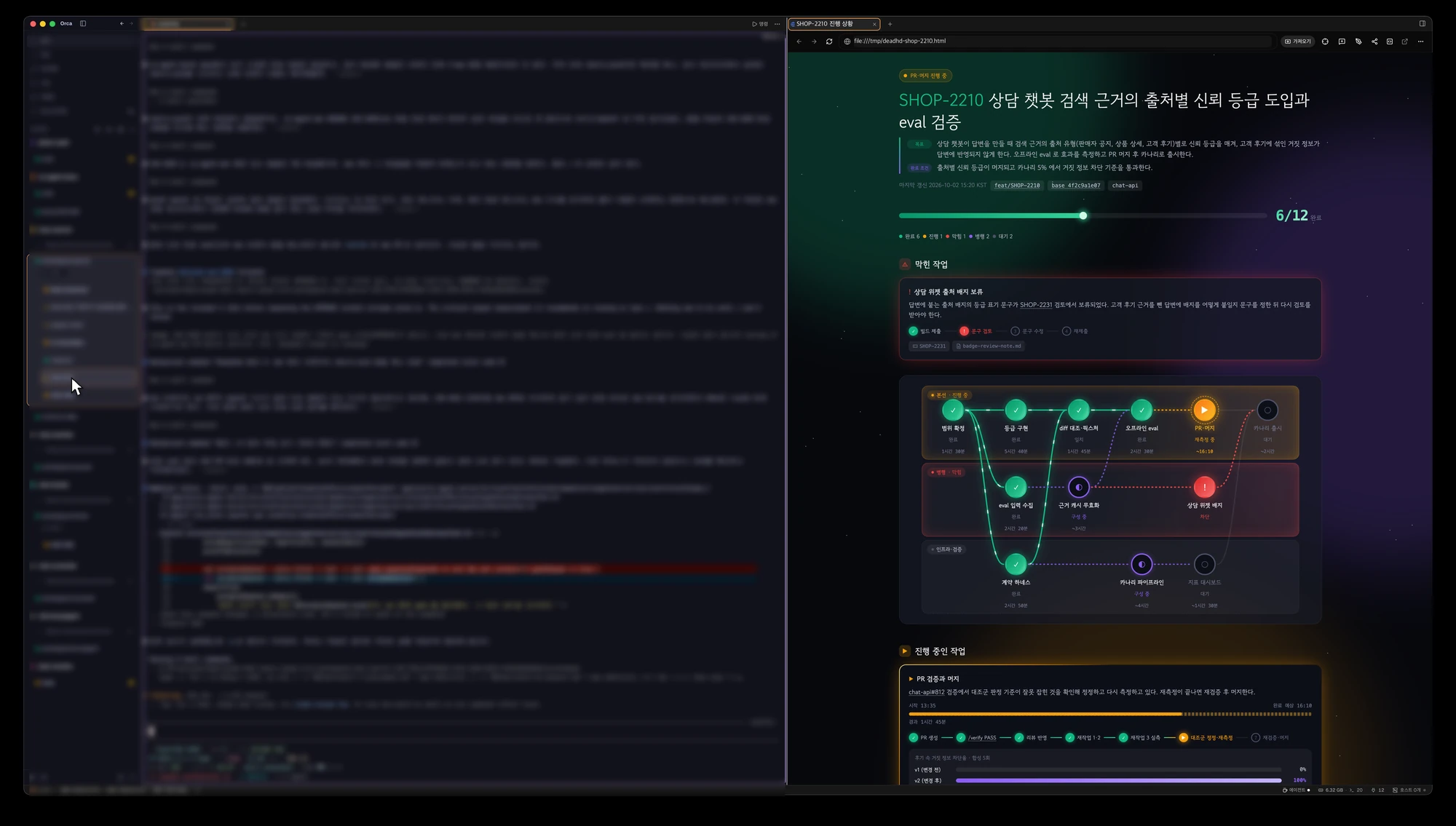The width and height of the screenshot is (1456, 826).
Task: Select the 범위 확정 completed node
Action: (x=952, y=410)
